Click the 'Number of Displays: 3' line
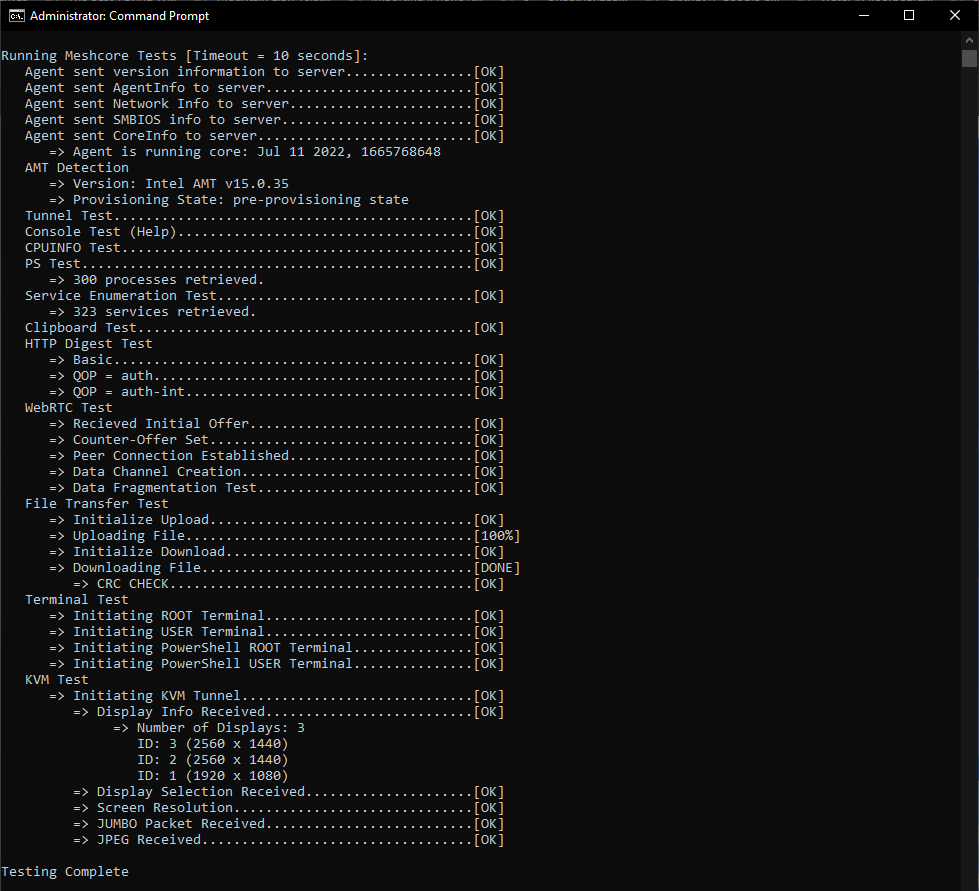 [x=220, y=728]
